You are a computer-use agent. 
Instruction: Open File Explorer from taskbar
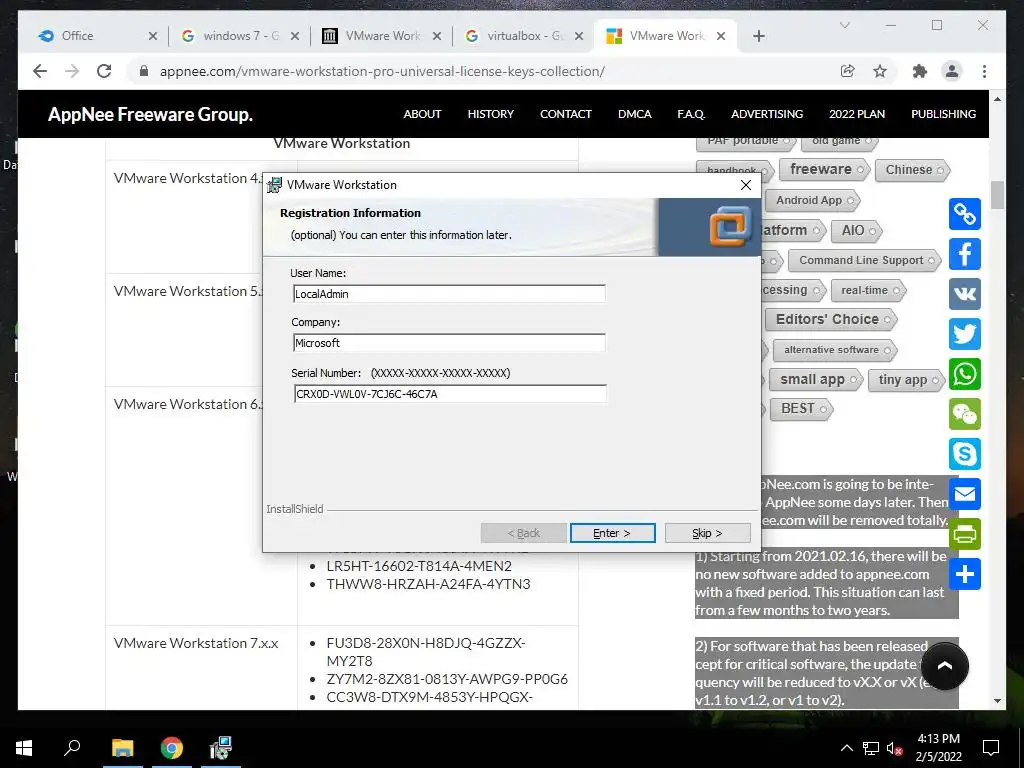[x=122, y=748]
